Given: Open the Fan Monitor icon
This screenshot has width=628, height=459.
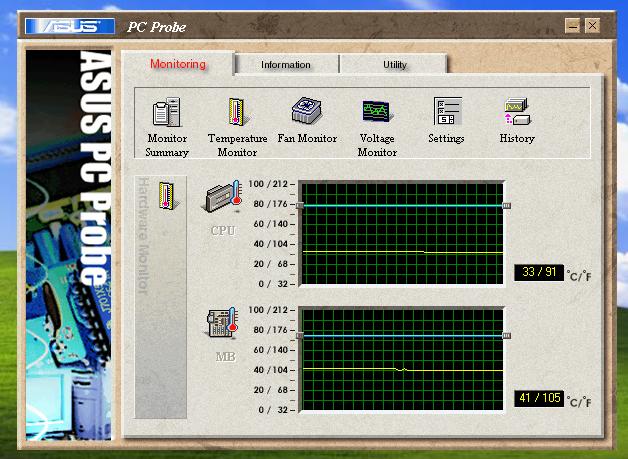Looking at the screenshot, I should pyautogui.click(x=306, y=111).
